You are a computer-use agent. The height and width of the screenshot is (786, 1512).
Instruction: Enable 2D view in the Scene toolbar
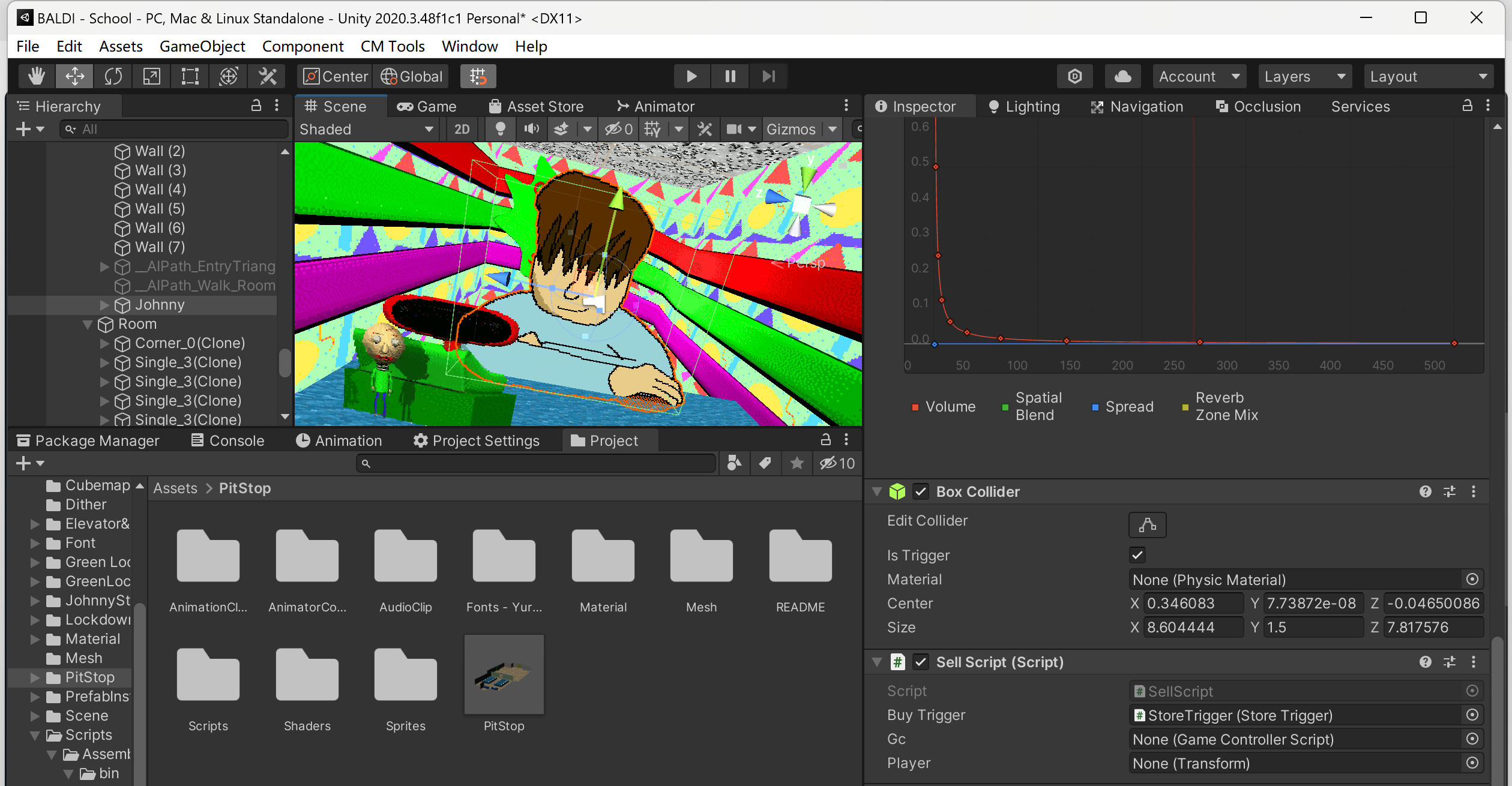click(x=461, y=129)
